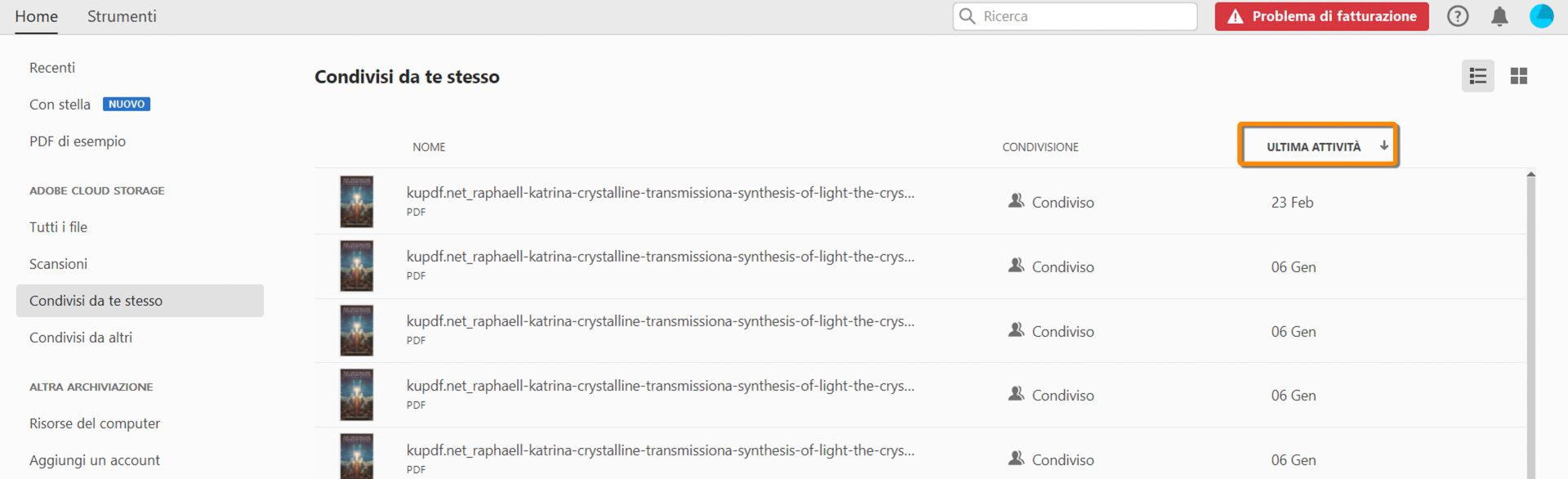Screen dimensions: 1568x479
Task: Switch to grid view layout
Action: click(1519, 76)
